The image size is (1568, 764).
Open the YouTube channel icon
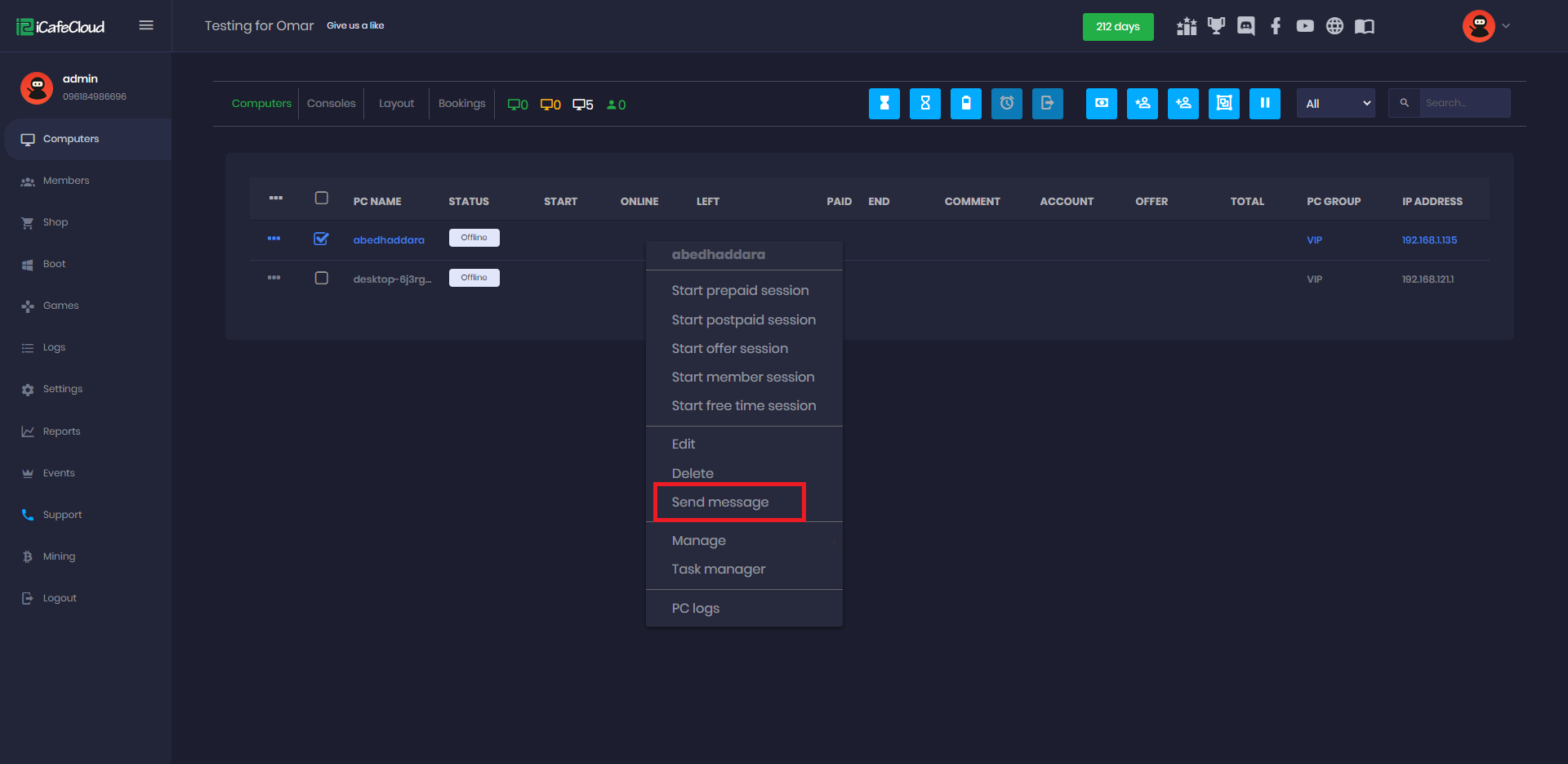click(1305, 26)
